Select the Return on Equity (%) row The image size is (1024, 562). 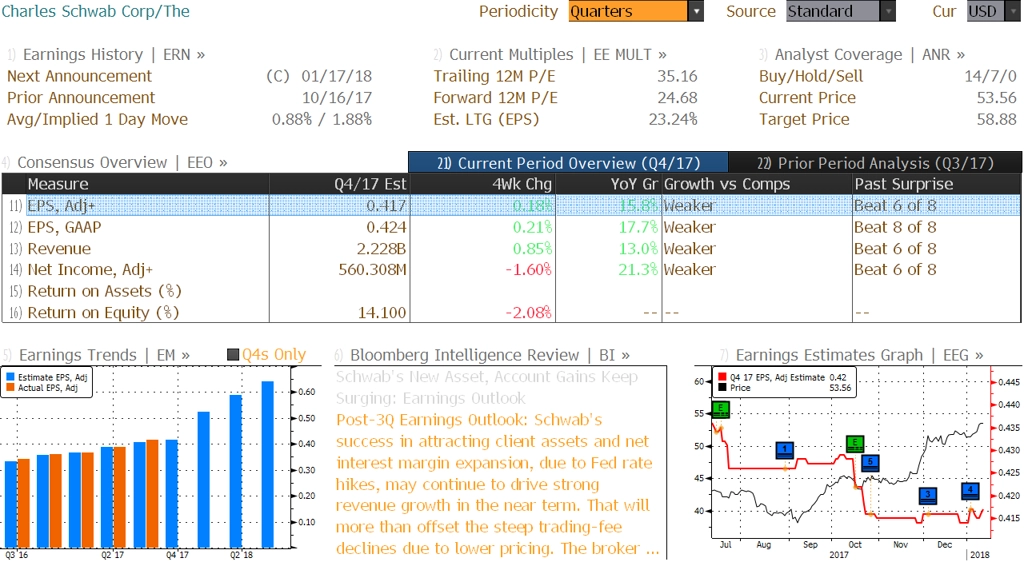tap(511, 312)
